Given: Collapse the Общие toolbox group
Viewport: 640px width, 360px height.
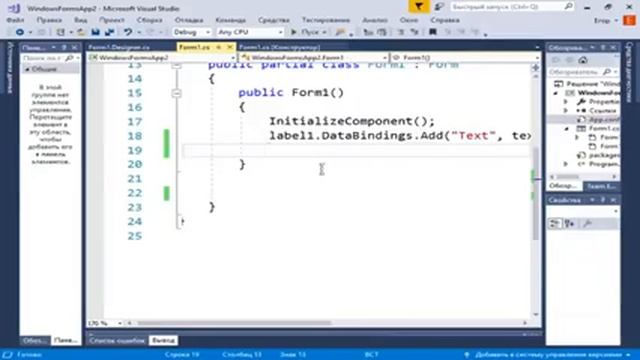Looking at the screenshot, I should tap(27, 69).
